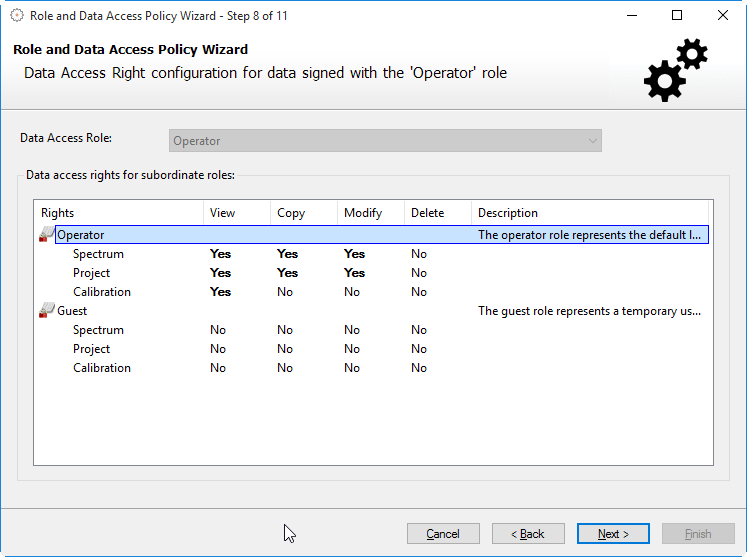Toggle View right for Operator Spectrum

220,254
